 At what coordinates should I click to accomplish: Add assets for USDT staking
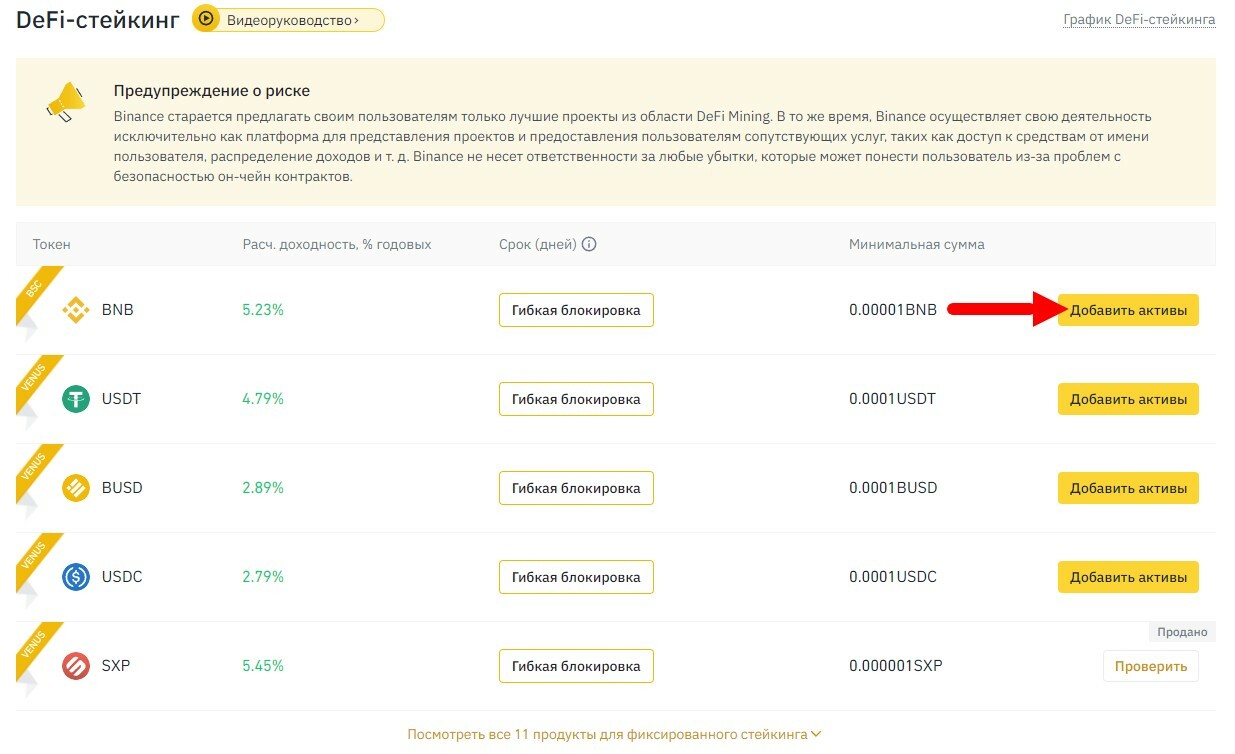point(1128,399)
